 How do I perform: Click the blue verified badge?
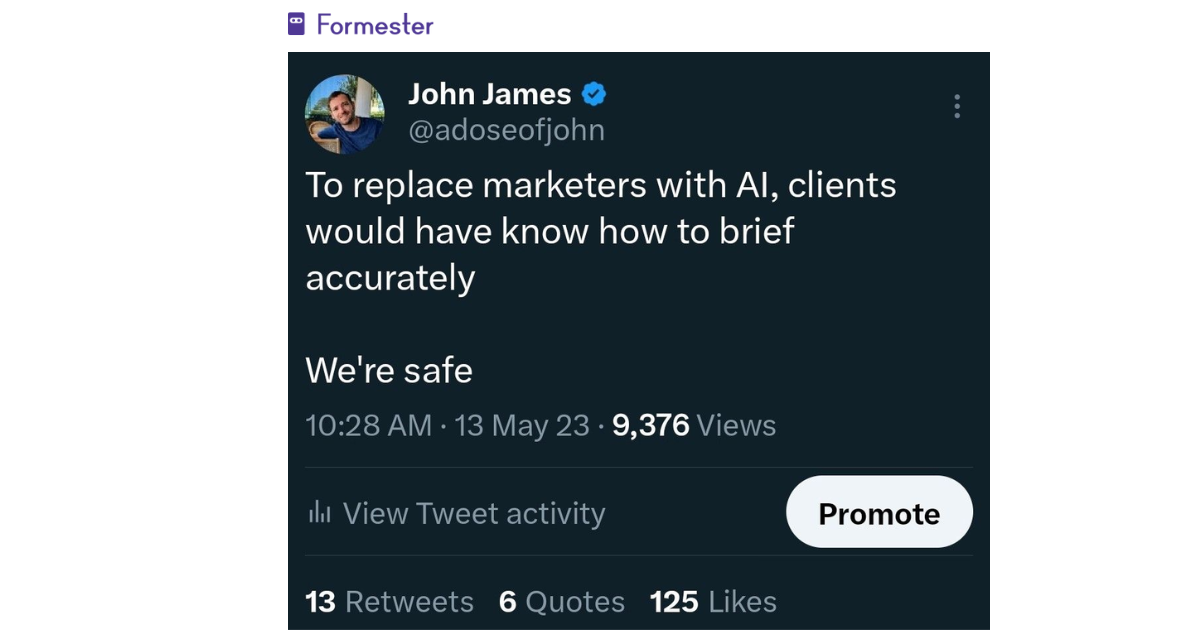coord(594,95)
